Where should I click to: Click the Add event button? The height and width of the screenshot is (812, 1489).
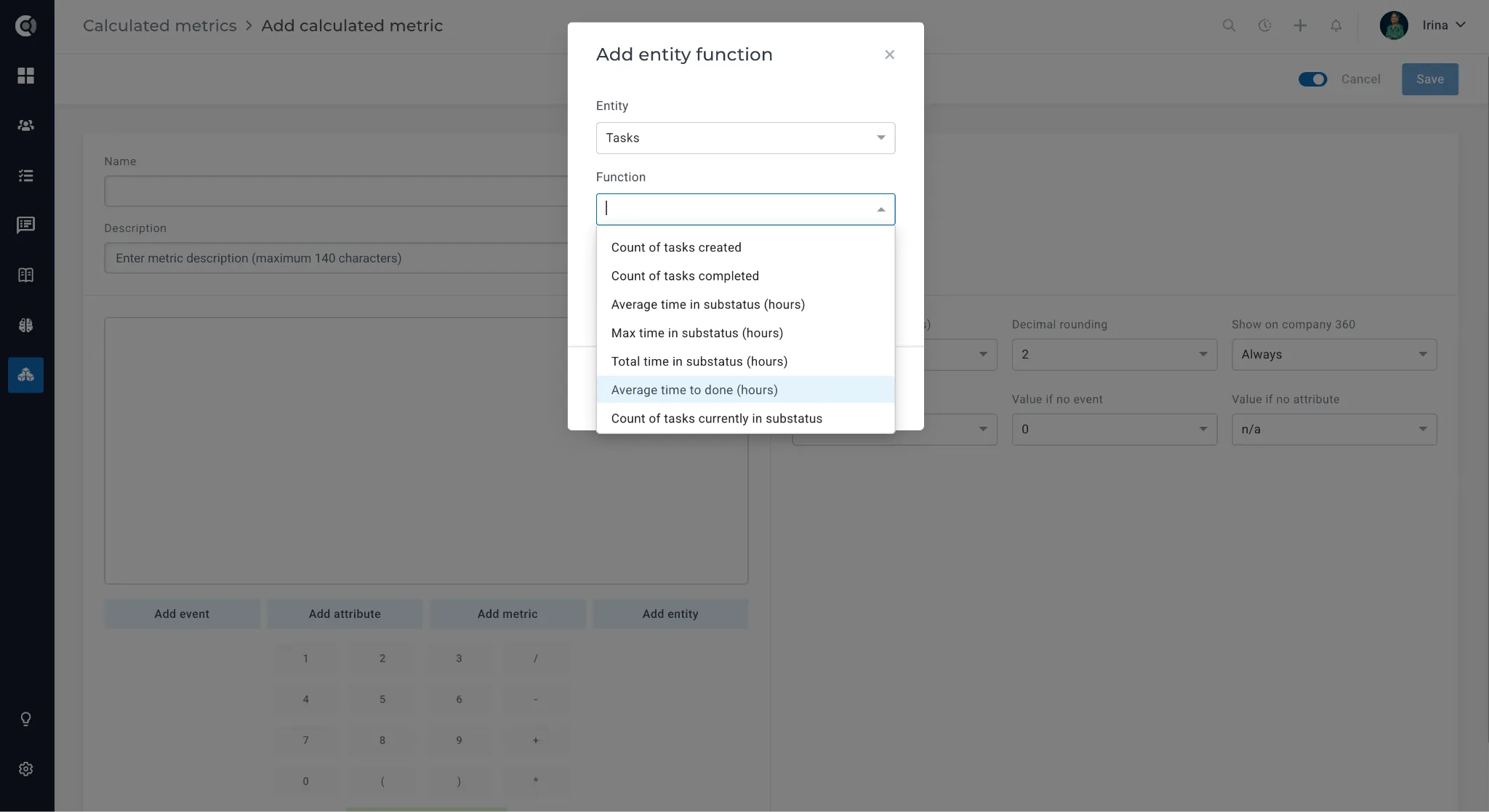click(182, 614)
